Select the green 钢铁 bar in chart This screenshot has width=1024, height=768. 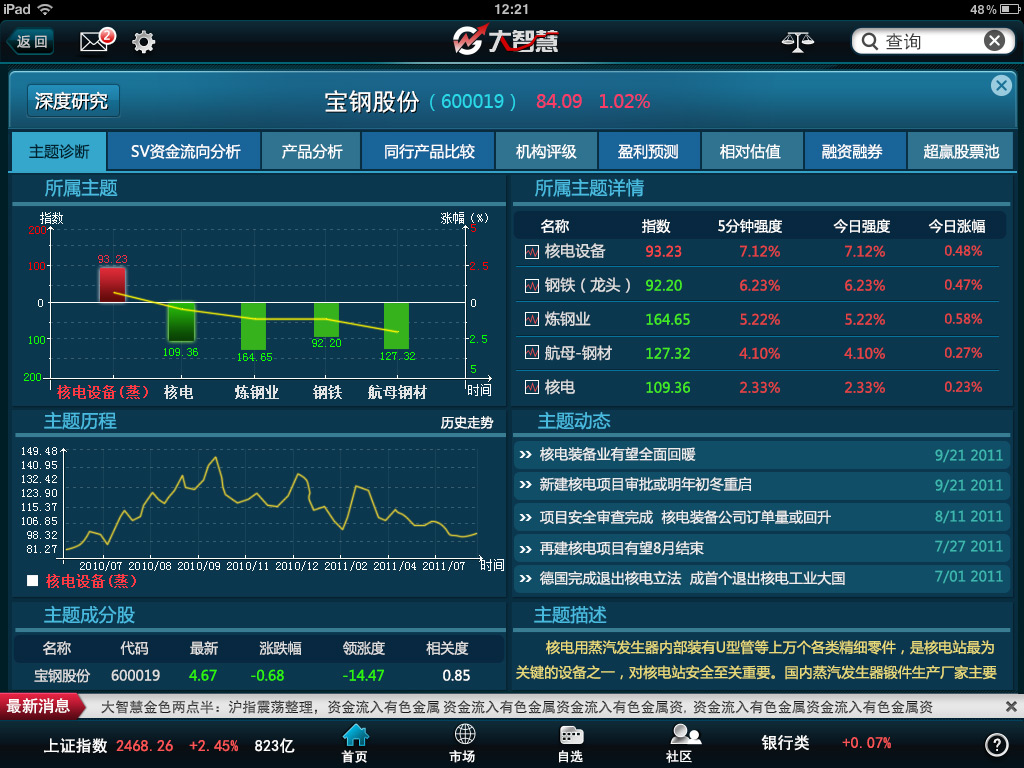[326, 320]
